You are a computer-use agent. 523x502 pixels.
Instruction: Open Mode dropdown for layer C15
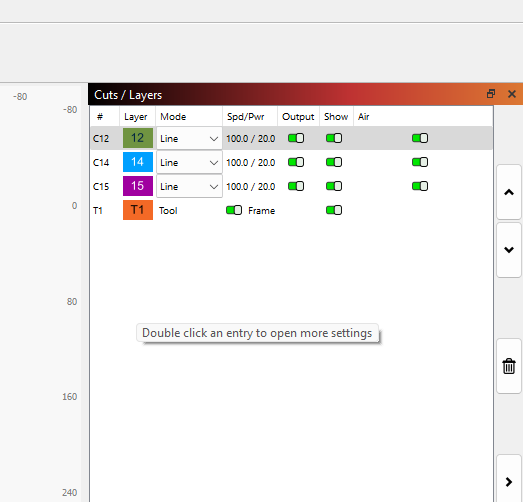pos(189,186)
